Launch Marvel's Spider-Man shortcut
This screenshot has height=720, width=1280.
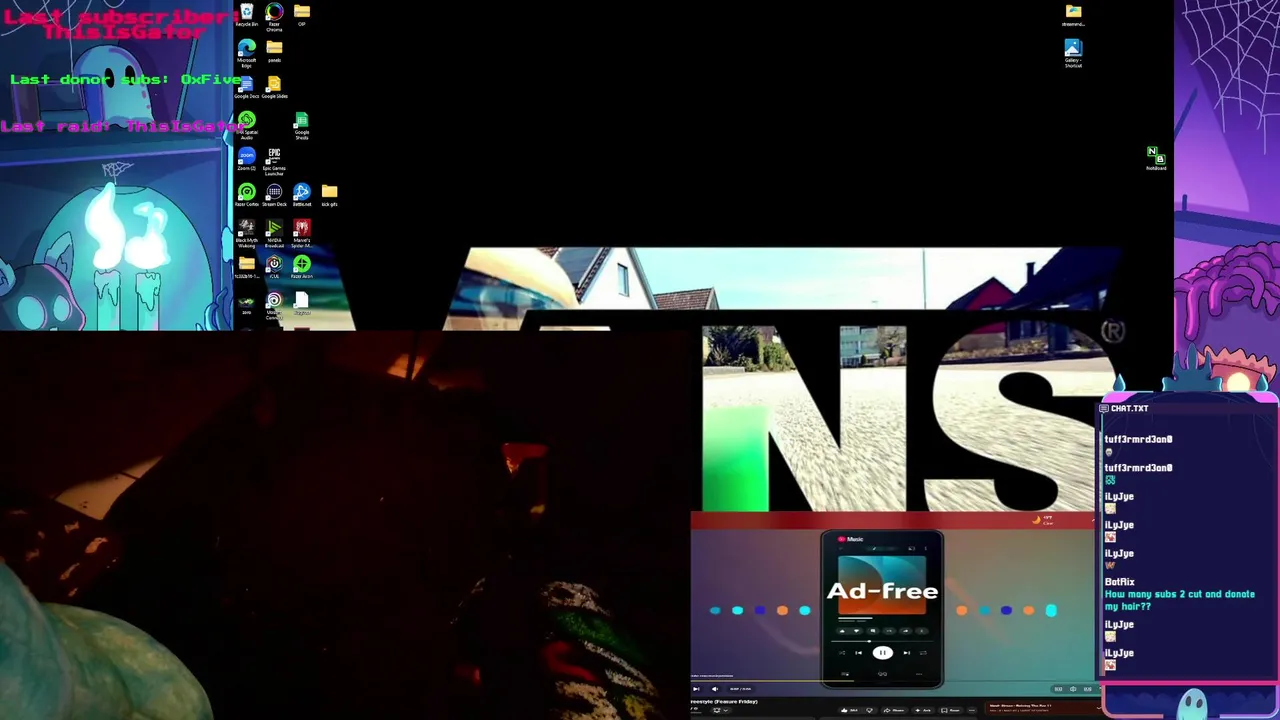[x=302, y=233]
